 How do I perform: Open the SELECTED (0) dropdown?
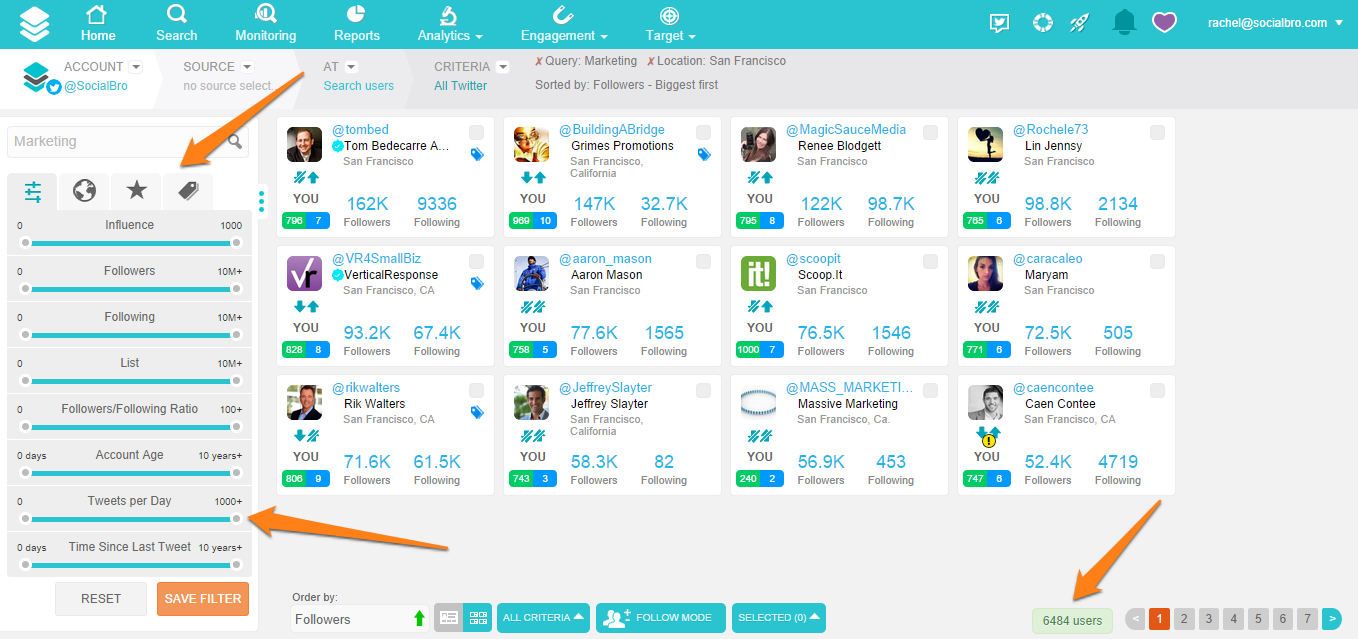[x=779, y=618]
